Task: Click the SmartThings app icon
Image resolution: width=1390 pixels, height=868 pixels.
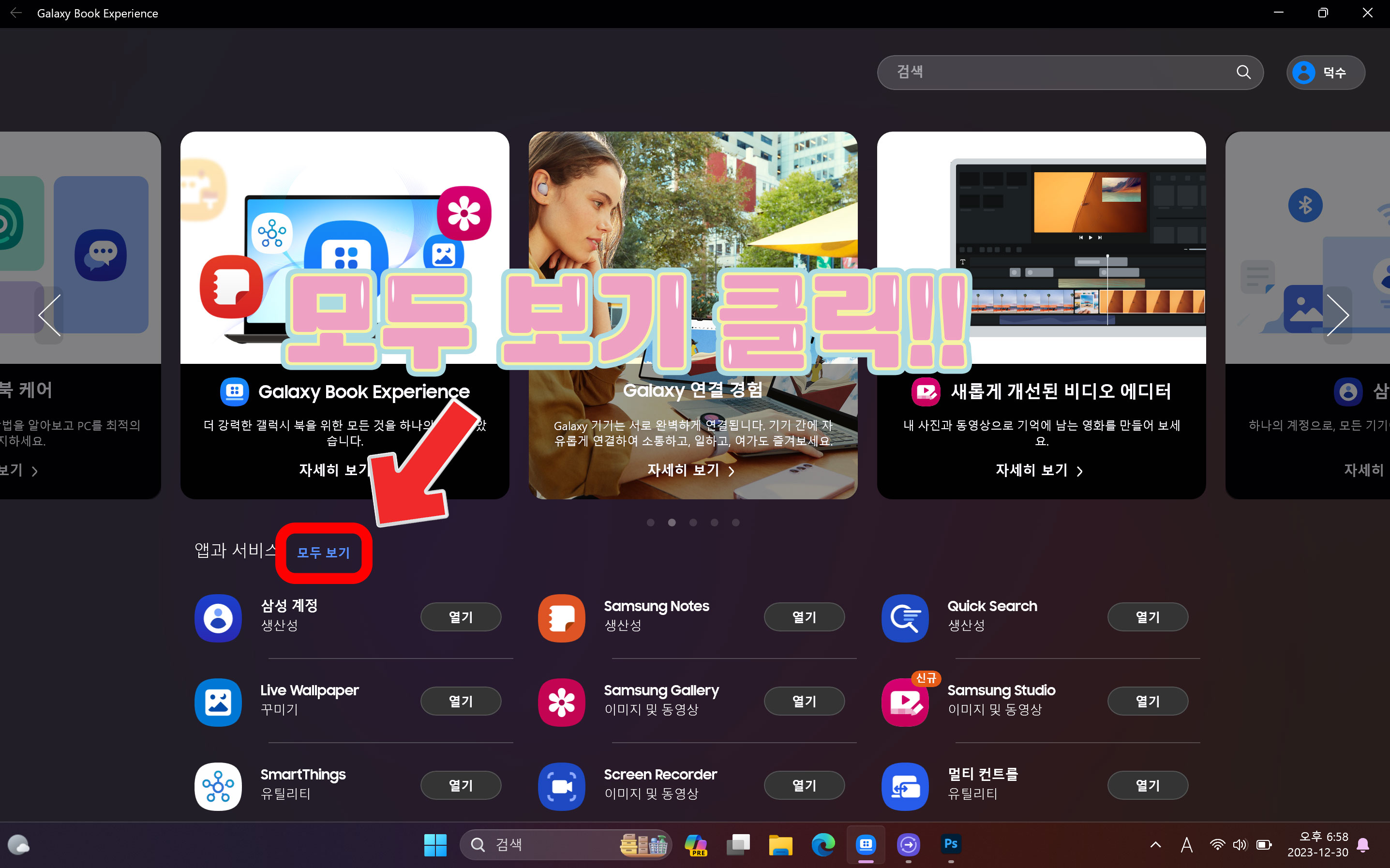Action: pyautogui.click(x=218, y=786)
